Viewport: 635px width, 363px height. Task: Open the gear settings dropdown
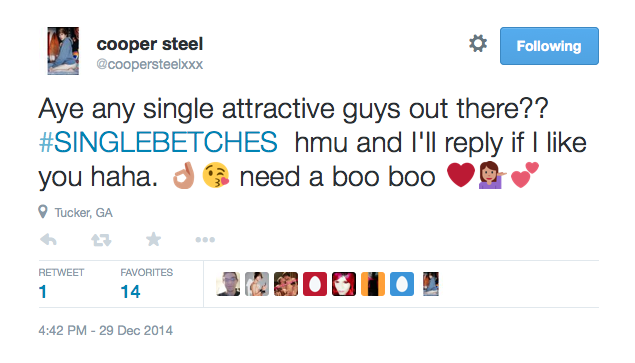click(478, 43)
